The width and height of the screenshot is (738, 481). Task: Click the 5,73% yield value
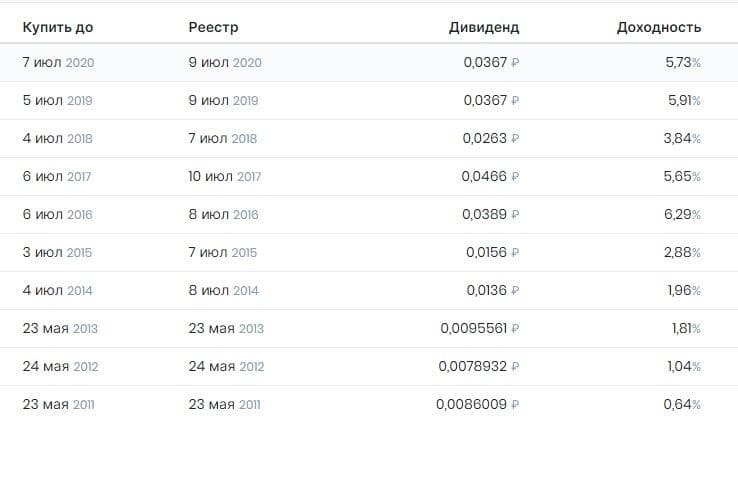(x=683, y=62)
